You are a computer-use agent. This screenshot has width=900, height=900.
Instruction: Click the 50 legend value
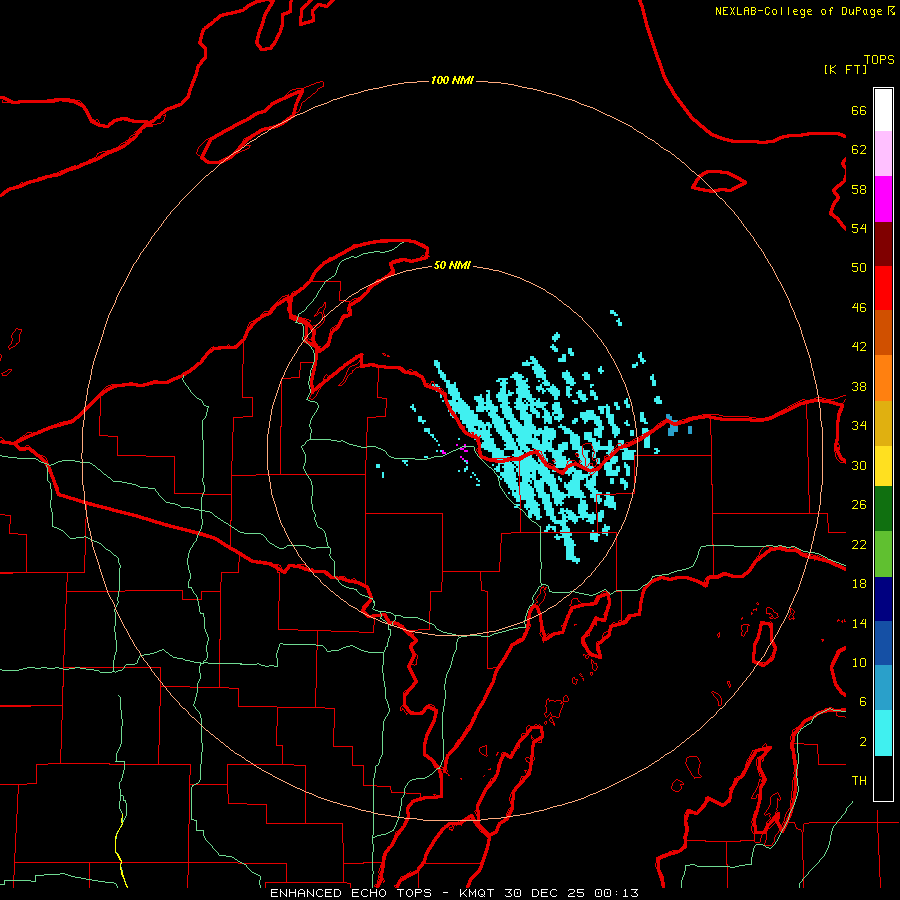859,268
